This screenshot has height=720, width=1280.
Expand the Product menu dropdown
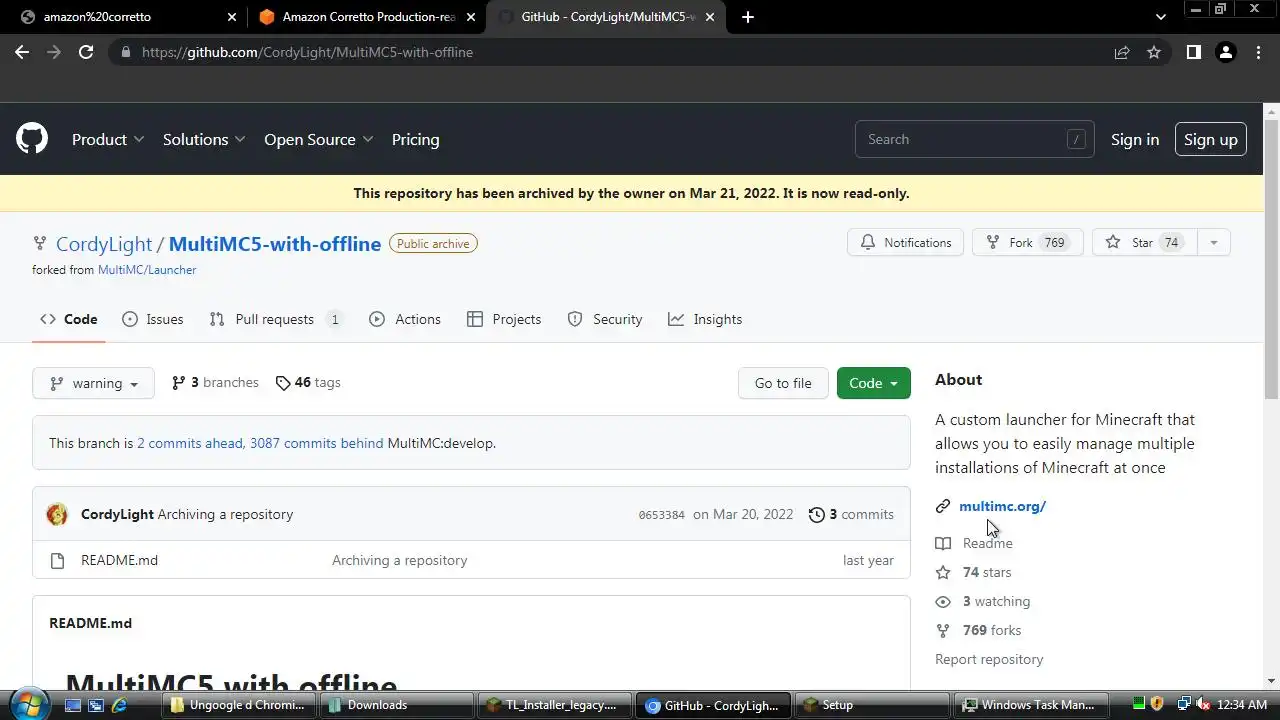pyautogui.click(x=108, y=139)
